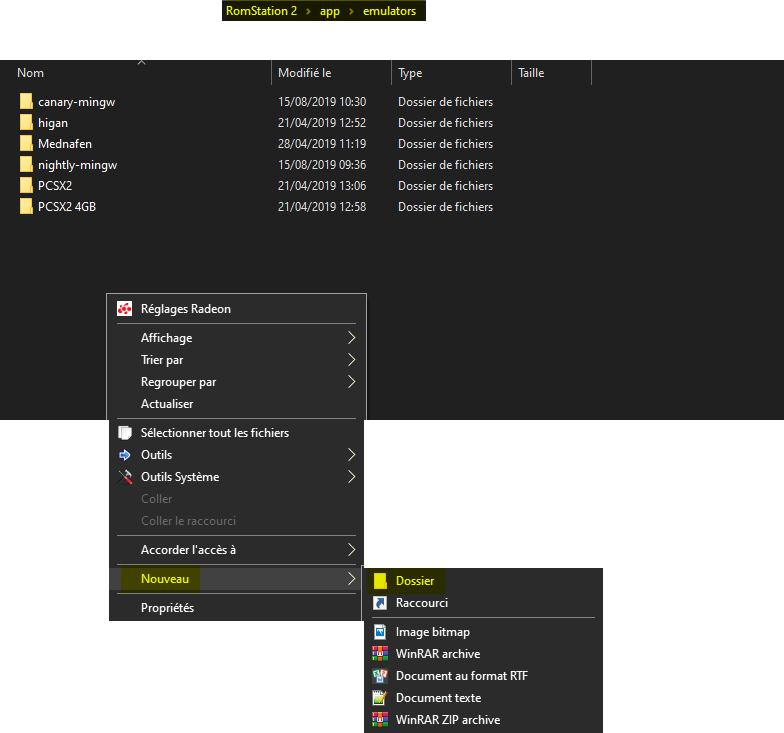Image resolution: width=784 pixels, height=733 pixels.
Task: Select Raccourci in the Nouveau submenu
Action: (x=483, y=602)
